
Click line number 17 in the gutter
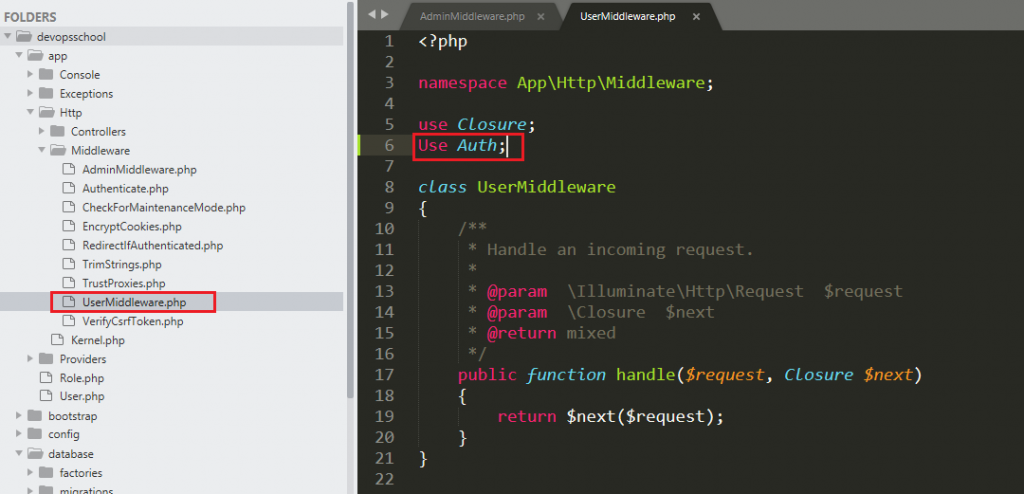click(385, 375)
